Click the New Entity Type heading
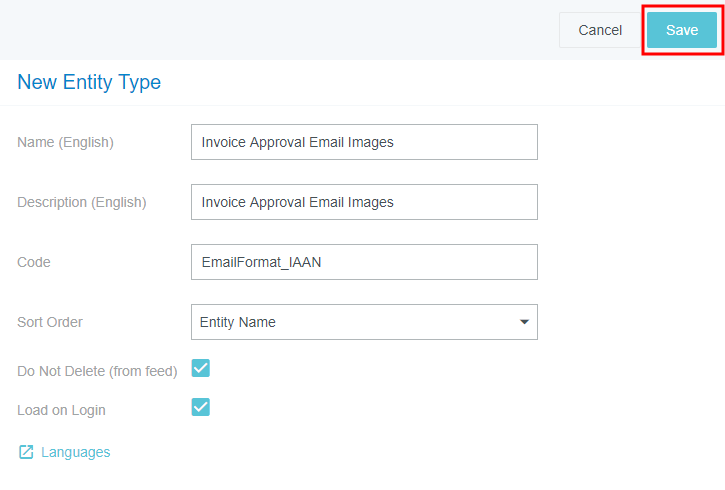Screen dimensions: 725x490 (x=89, y=82)
